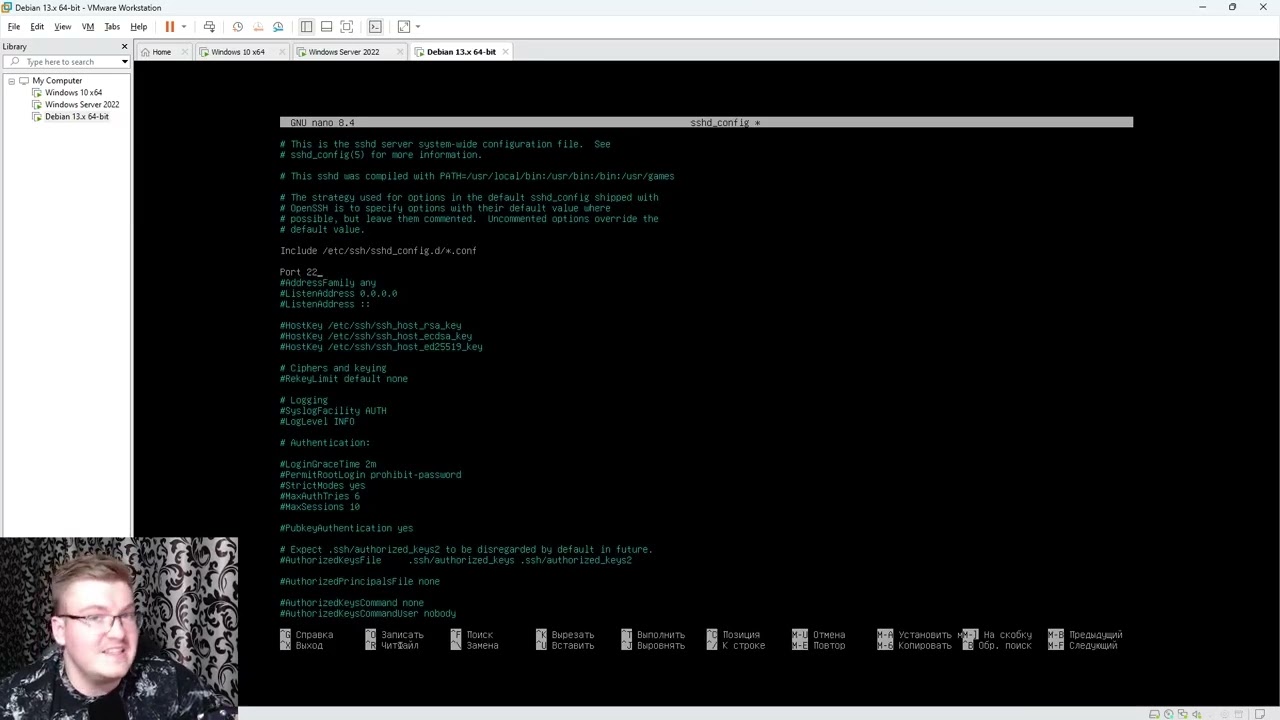Screen dimensions: 1280x720
Task: Click the '#PermitRootLogin prohibit-password' line
Action: point(370,475)
